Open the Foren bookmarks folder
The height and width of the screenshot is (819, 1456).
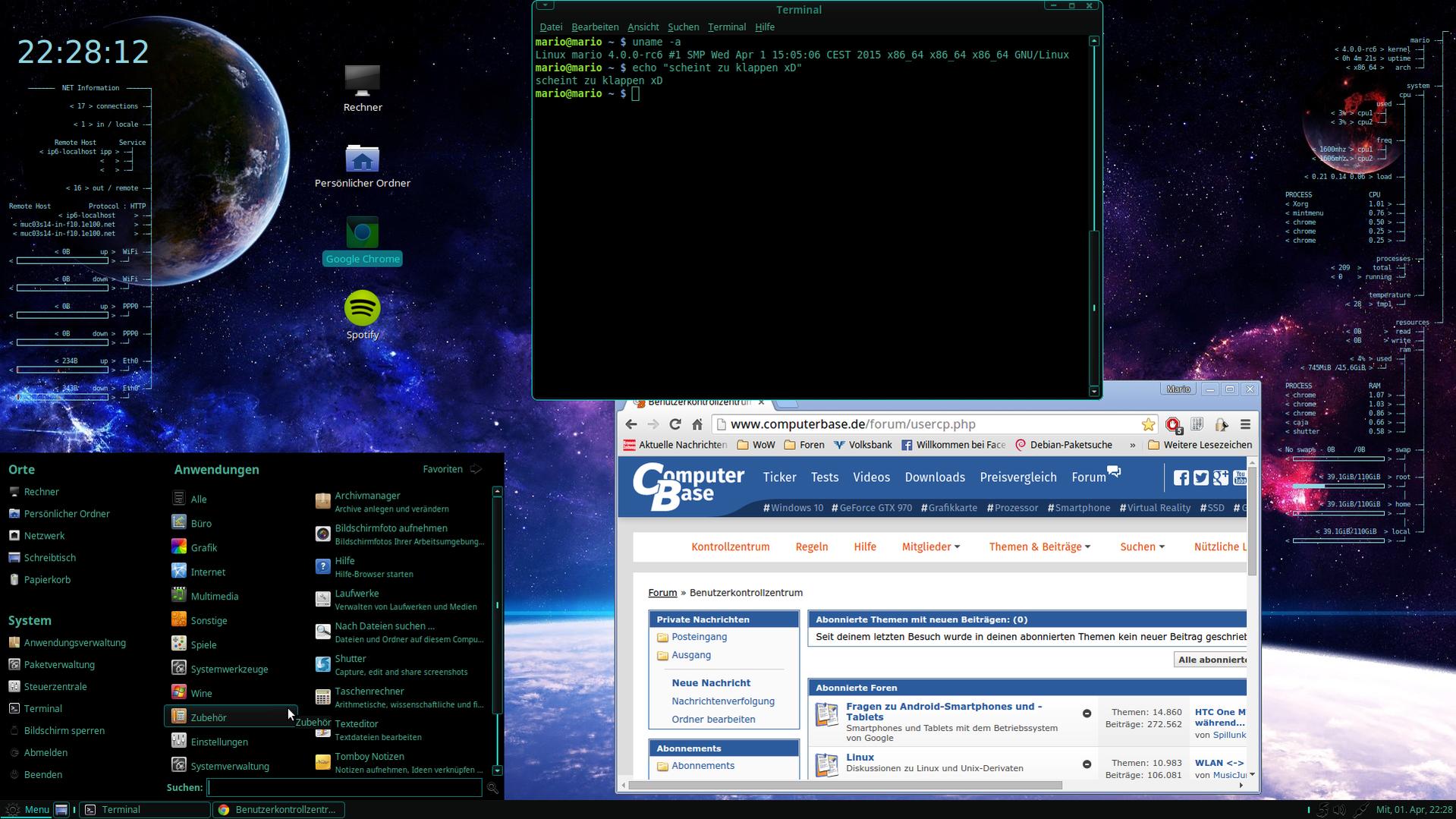click(803, 445)
